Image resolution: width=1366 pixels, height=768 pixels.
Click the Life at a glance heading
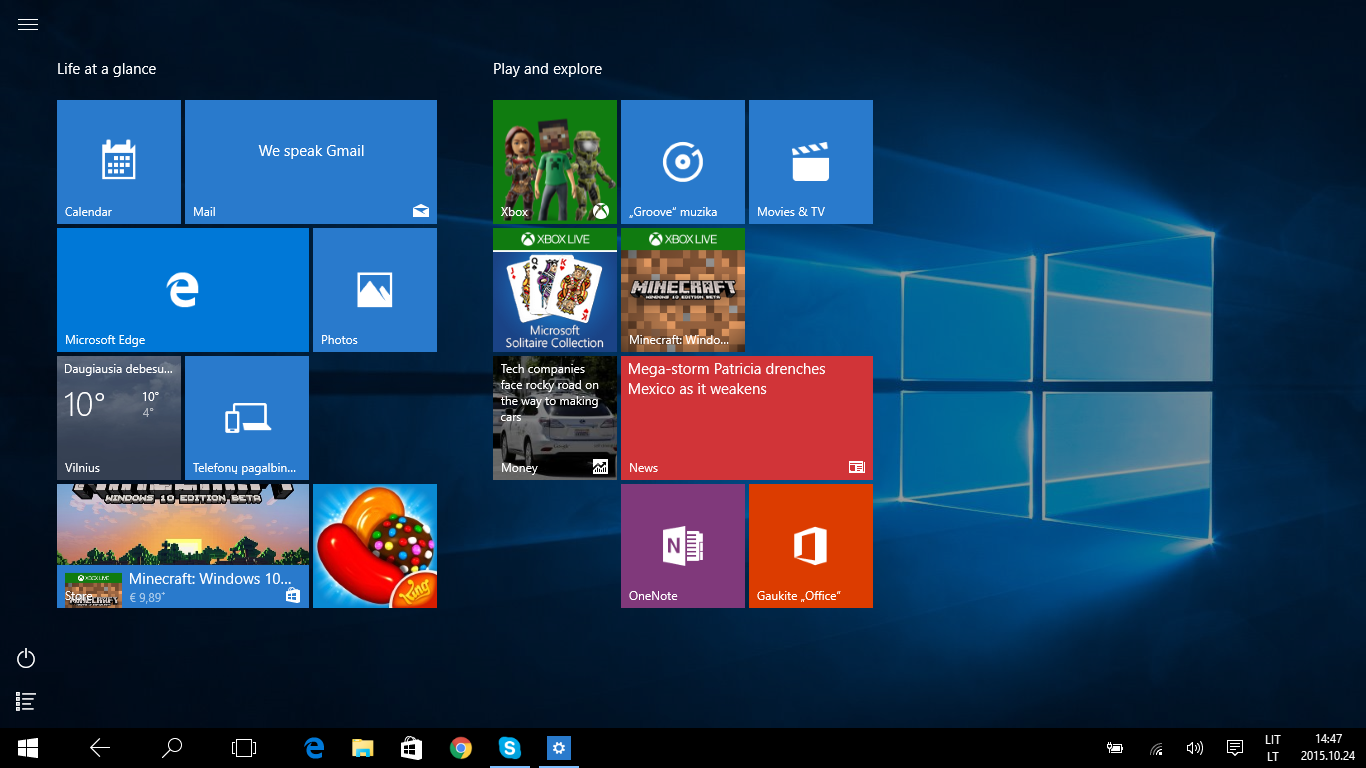pos(106,69)
